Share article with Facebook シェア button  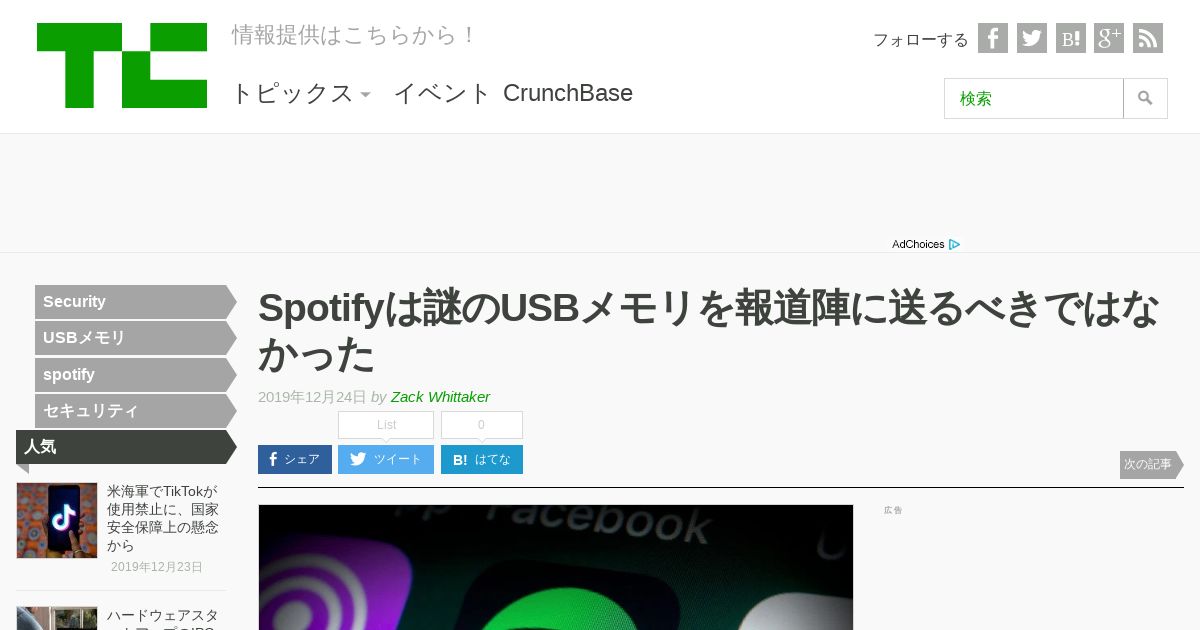(x=295, y=459)
